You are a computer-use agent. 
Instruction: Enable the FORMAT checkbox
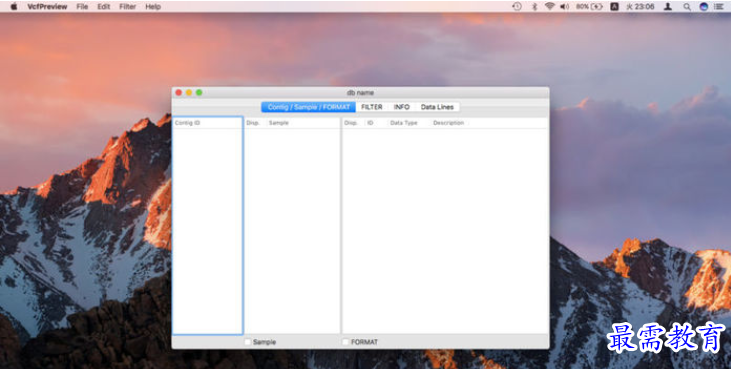pyautogui.click(x=345, y=342)
